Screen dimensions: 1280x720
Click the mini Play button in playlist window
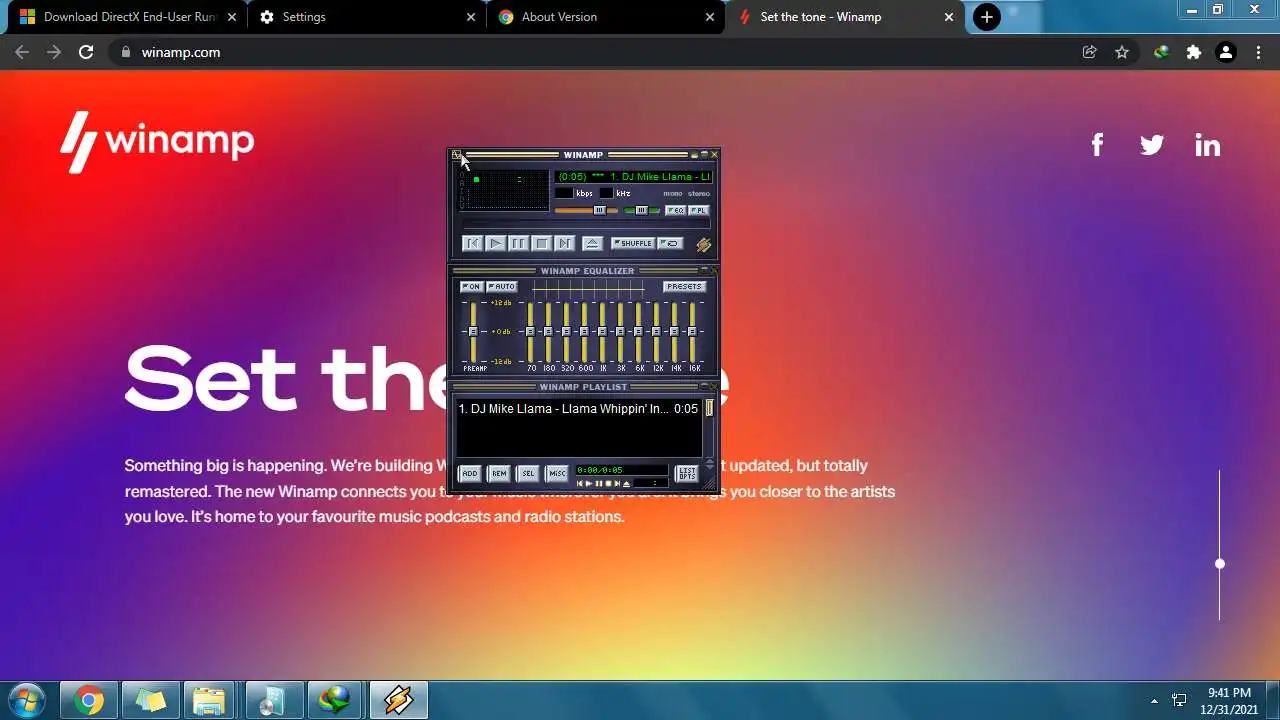pyautogui.click(x=588, y=484)
